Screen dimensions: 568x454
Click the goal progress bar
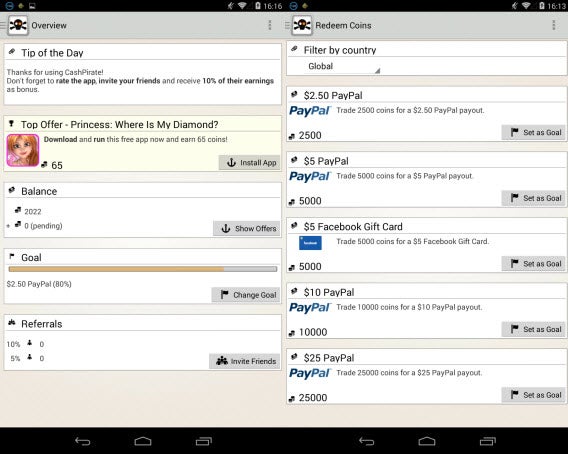[x=143, y=269]
